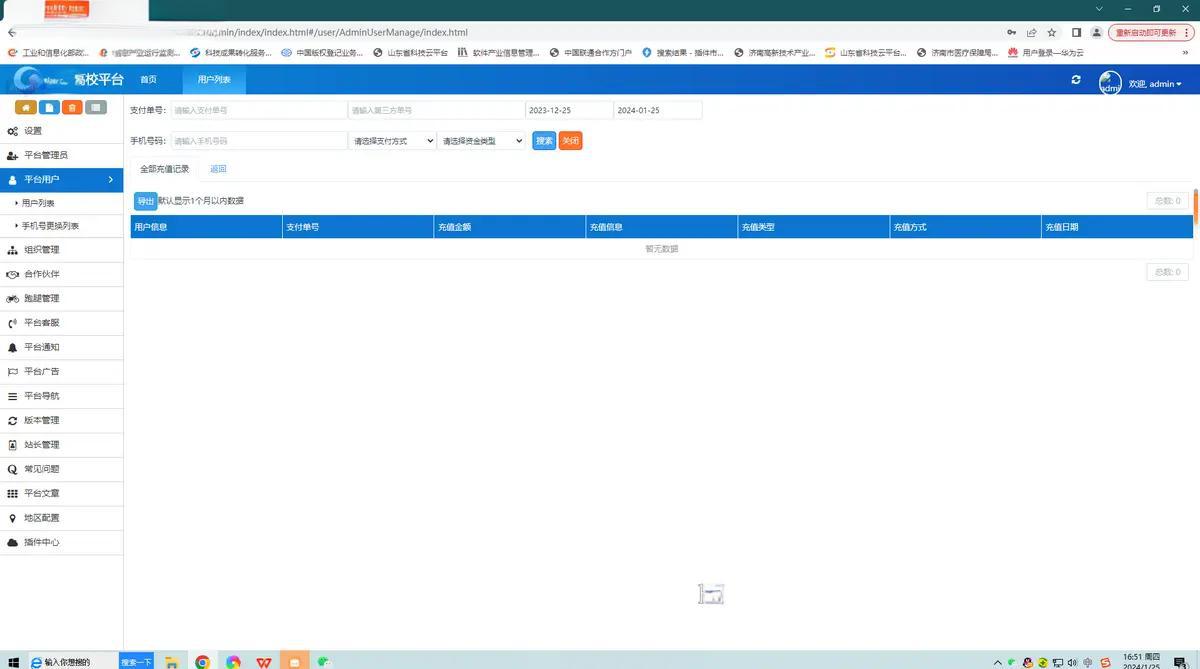This screenshot has width=1200, height=669.
Task: Open 版本管理 in the sidebar
Action: [x=61, y=420]
